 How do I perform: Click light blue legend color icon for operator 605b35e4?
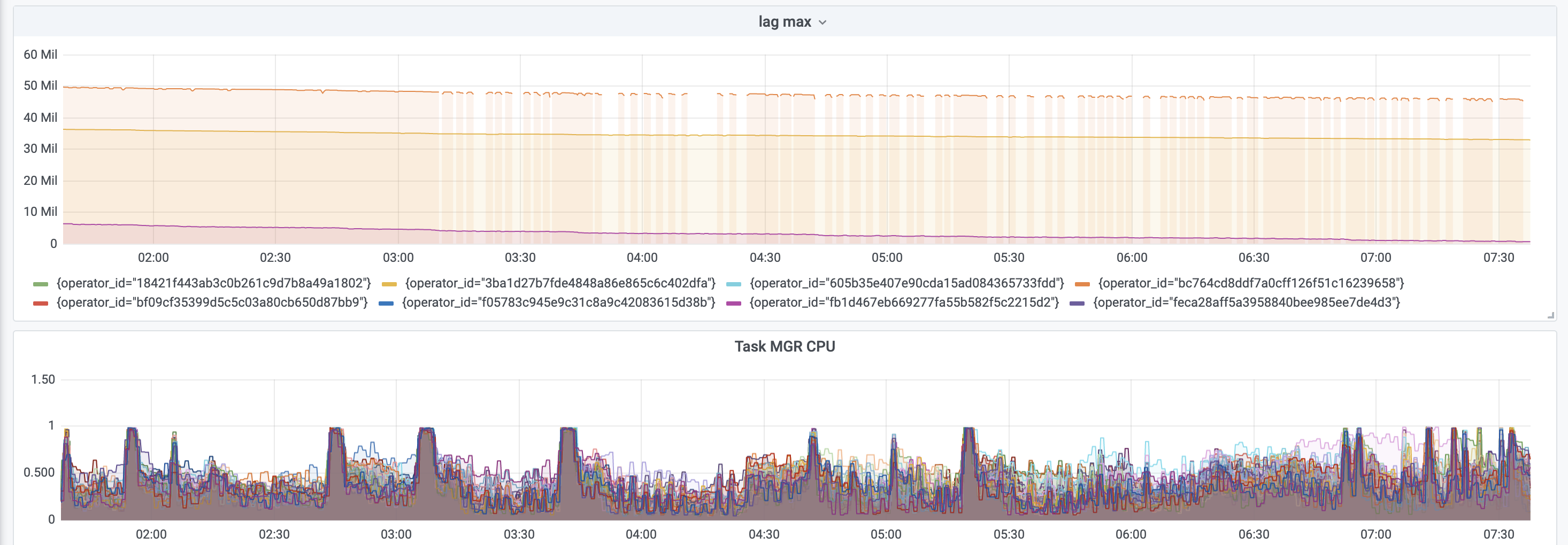click(x=734, y=284)
